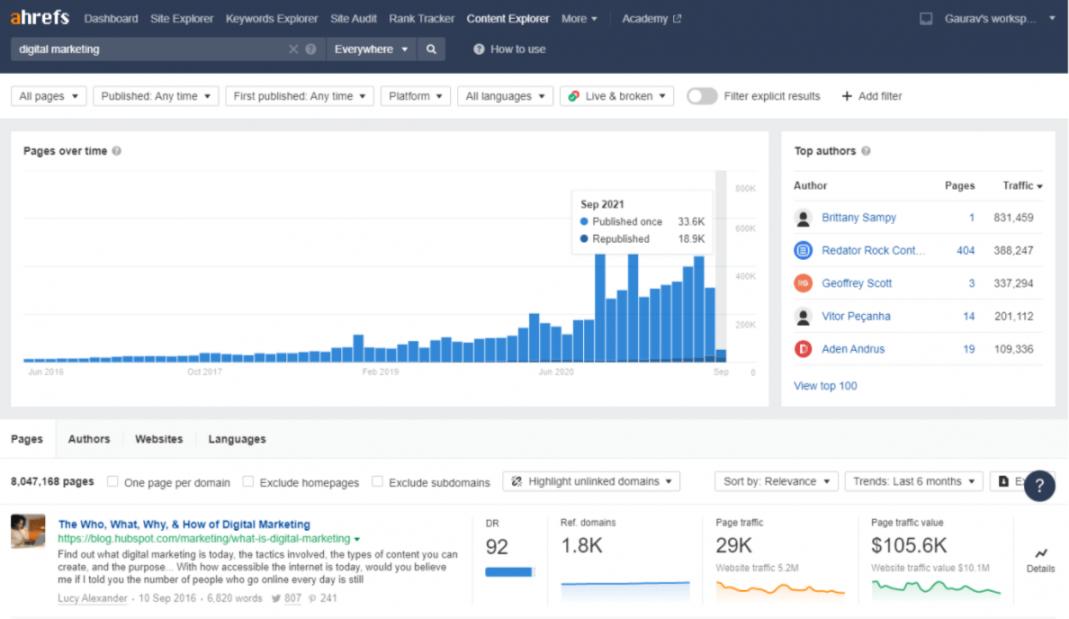Image resolution: width=1069 pixels, height=619 pixels.
Task: Toggle the Filter explicit results switch
Action: tap(702, 96)
